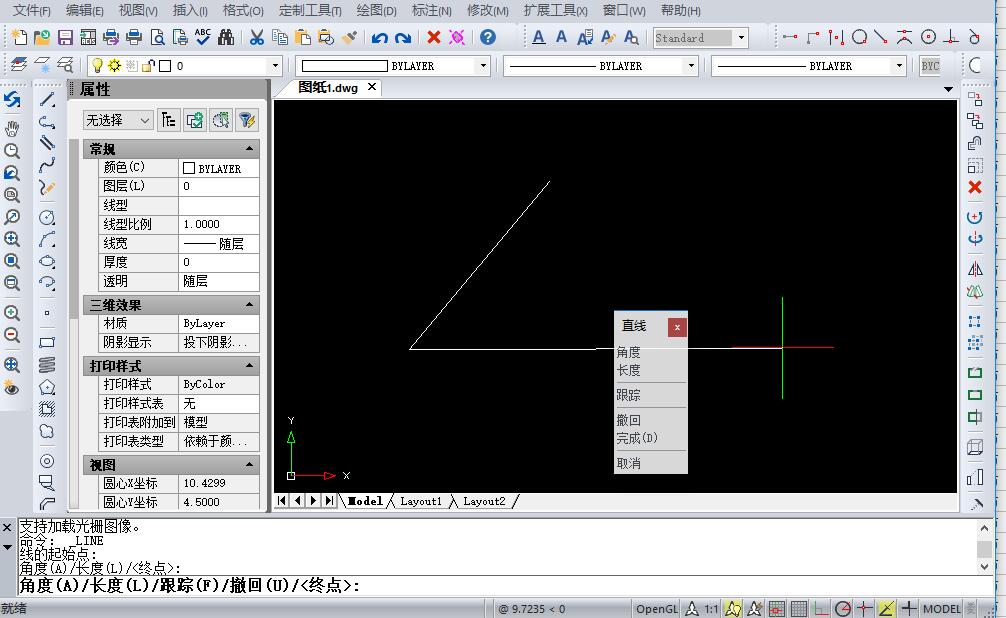1006x618 pixels.
Task: Click next-layout arrow beside Model tab
Action: tap(314, 501)
